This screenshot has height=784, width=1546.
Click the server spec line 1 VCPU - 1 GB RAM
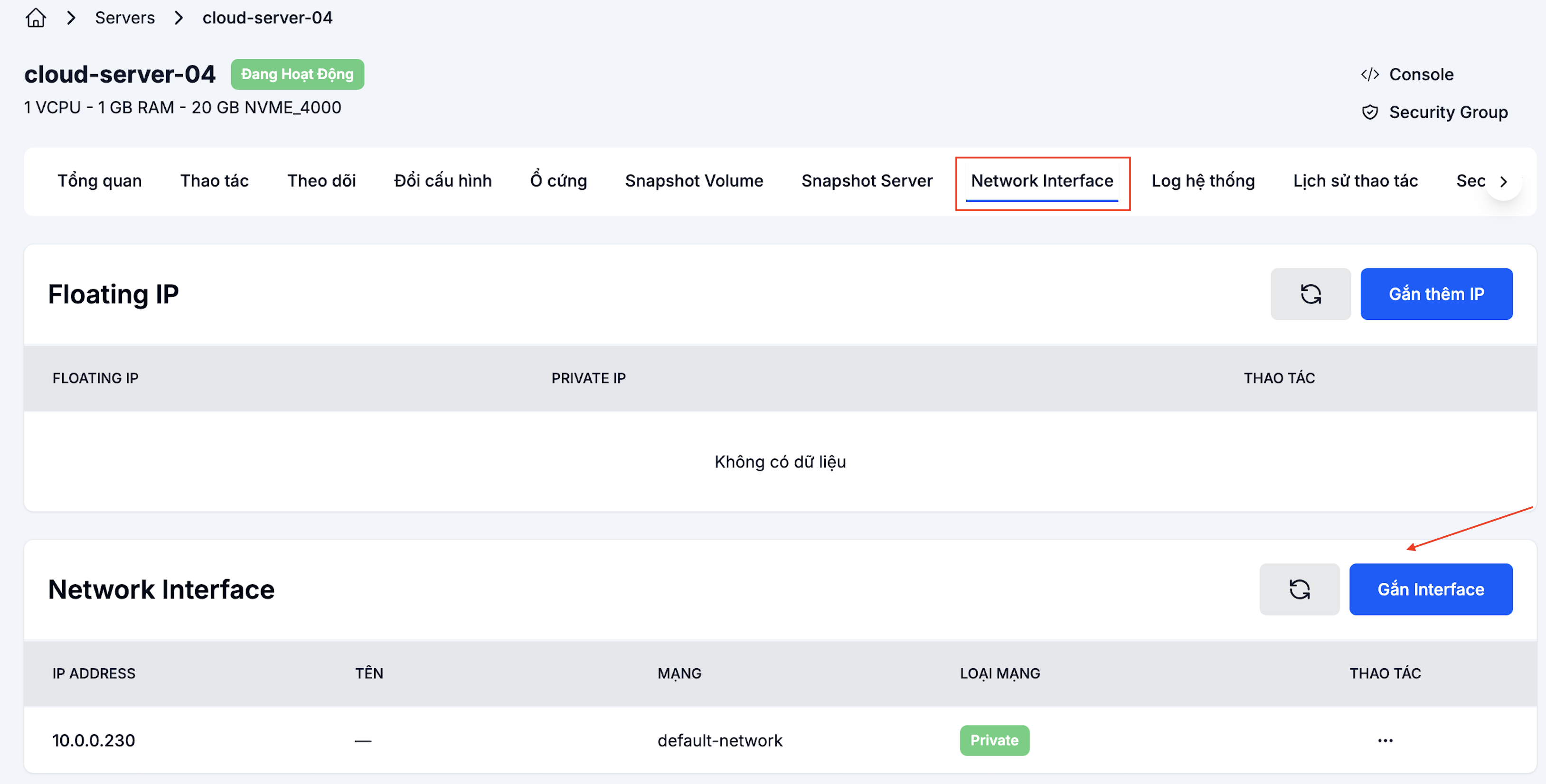click(x=182, y=107)
